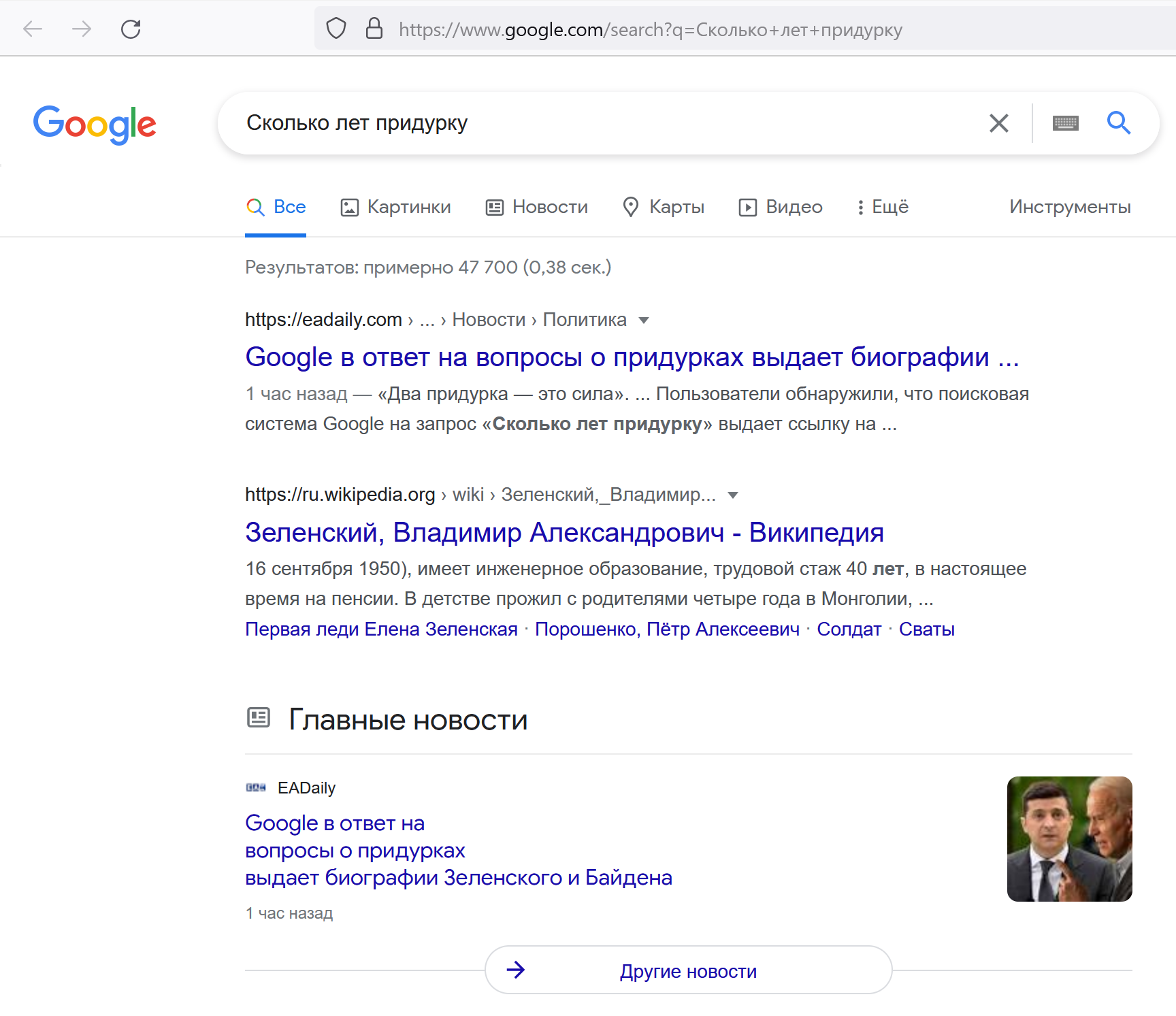Reload the page with the refresh icon
The height and width of the screenshot is (1016, 1176).
click(131, 29)
